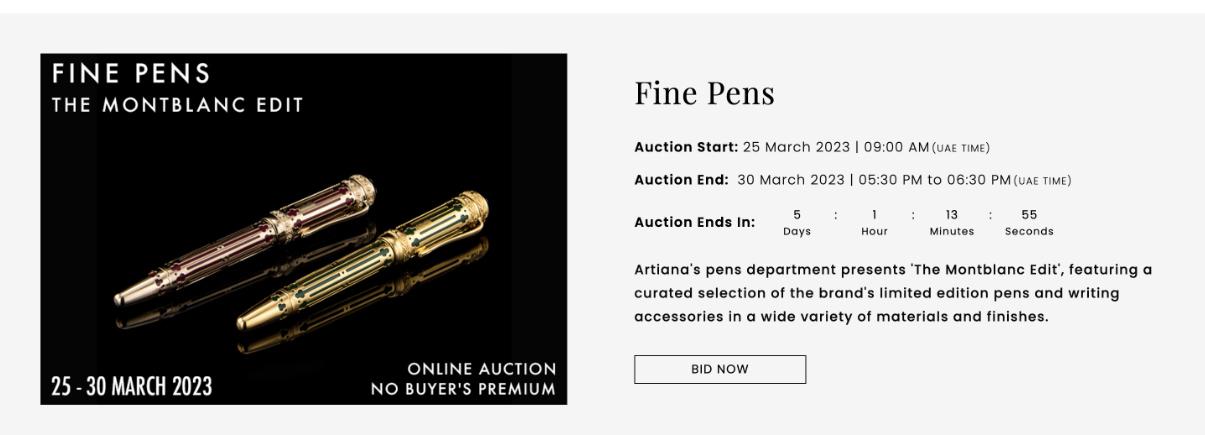Click the countdown Days value
This screenshot has width=1205, height=435.
click(797, 215)
